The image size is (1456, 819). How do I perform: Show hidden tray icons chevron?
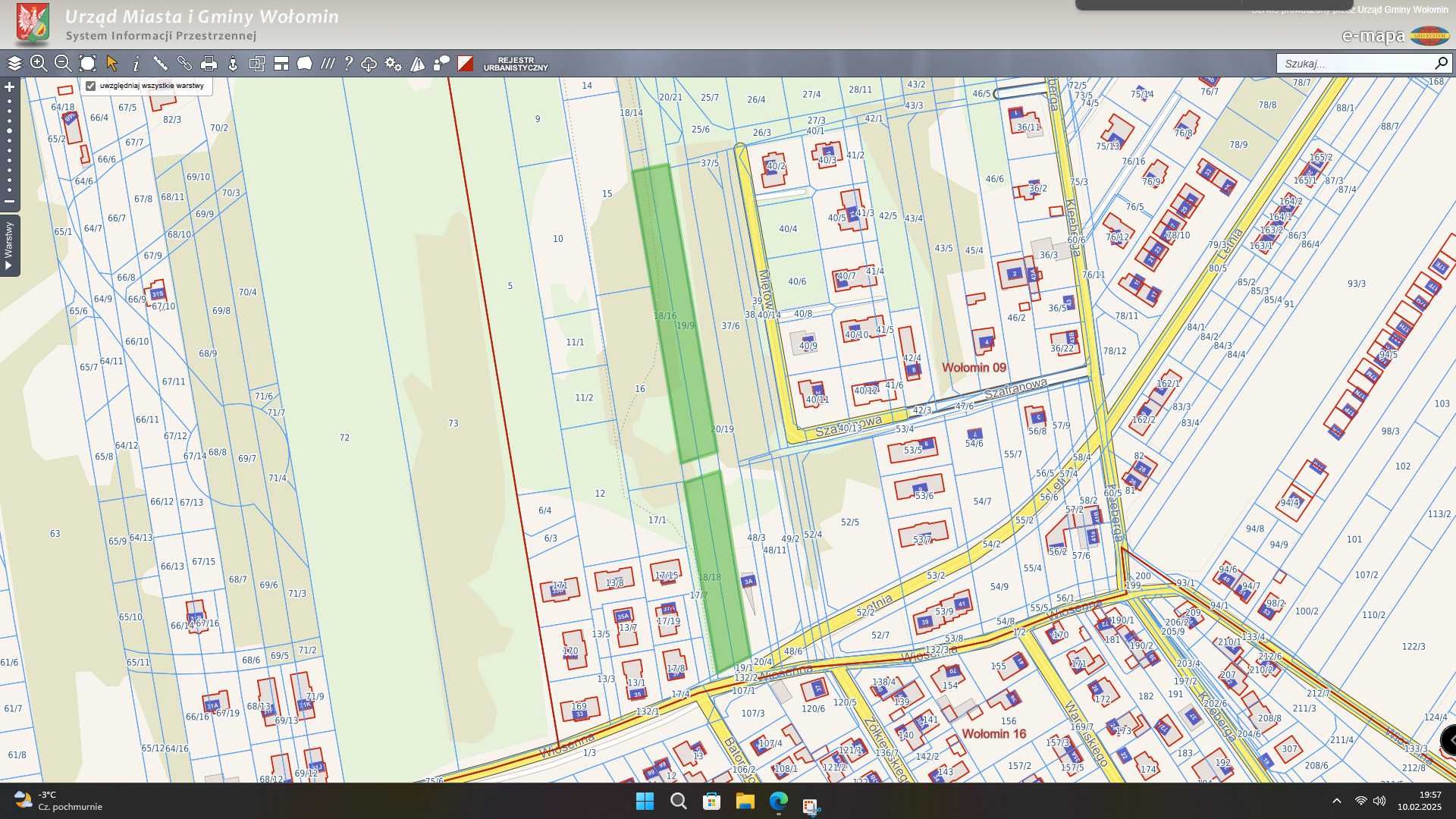(1336, 801)
